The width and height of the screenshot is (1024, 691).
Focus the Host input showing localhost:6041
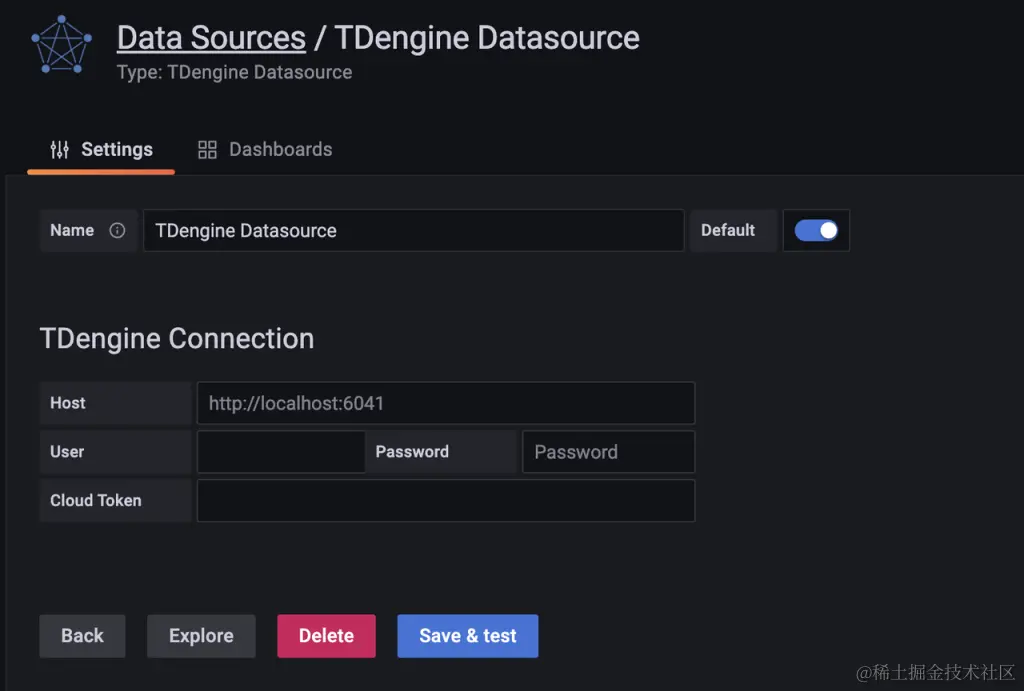(446, 403)
